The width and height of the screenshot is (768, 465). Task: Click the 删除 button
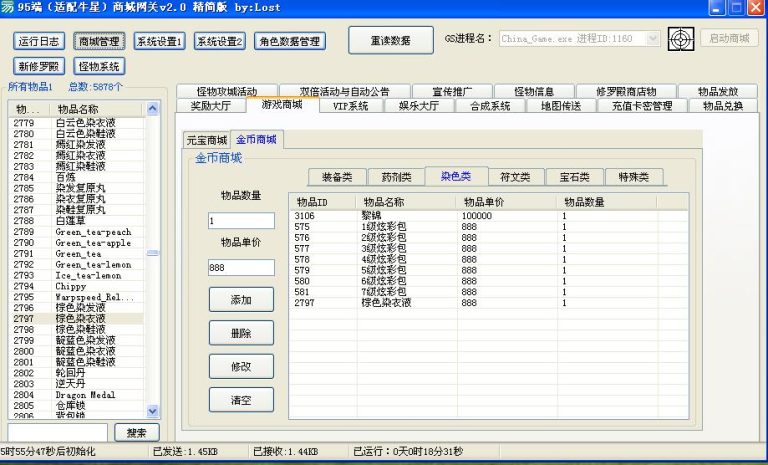coord(241,332)
